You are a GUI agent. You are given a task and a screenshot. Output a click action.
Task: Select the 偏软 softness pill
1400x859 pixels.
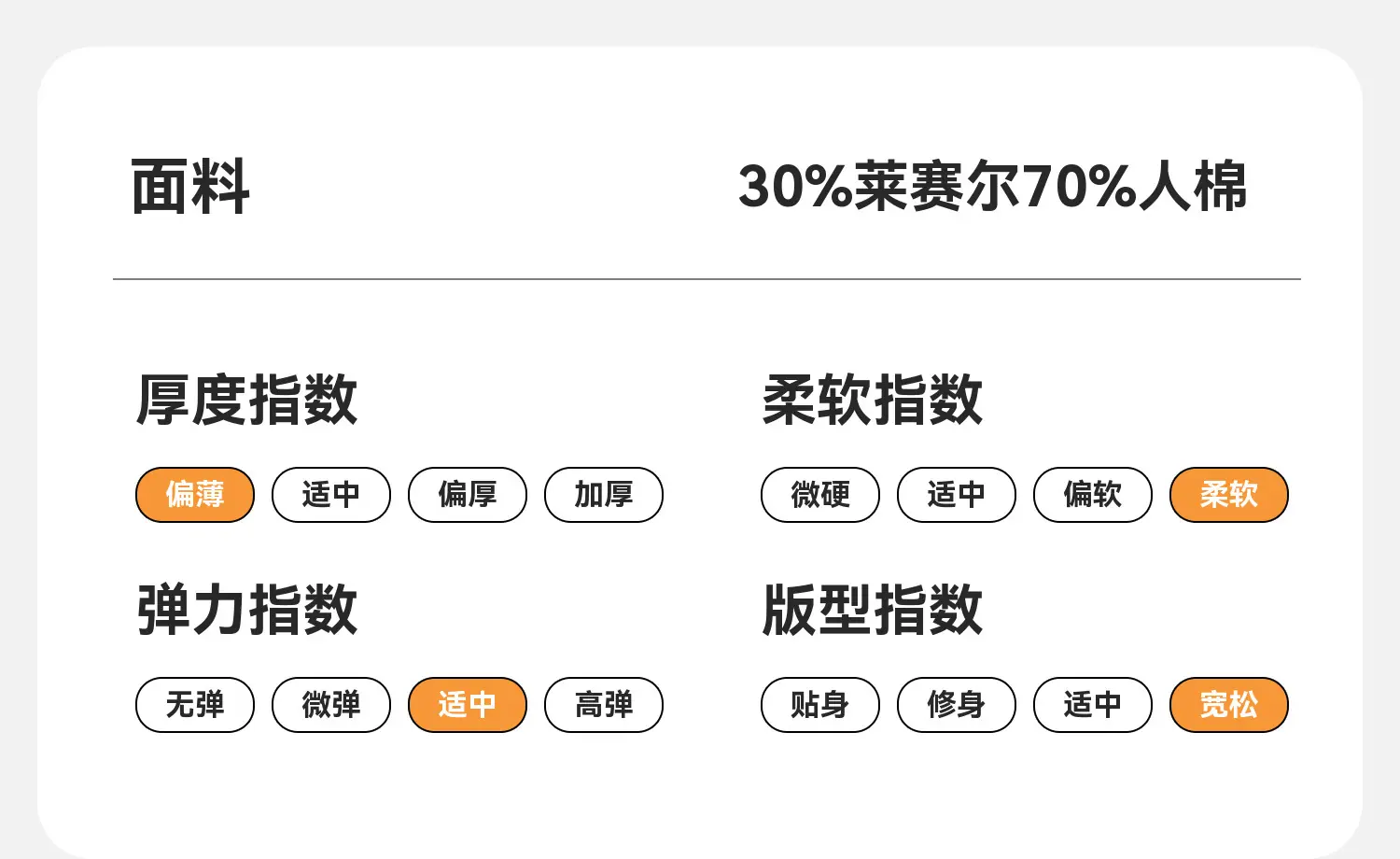[x=1093, y=495]
